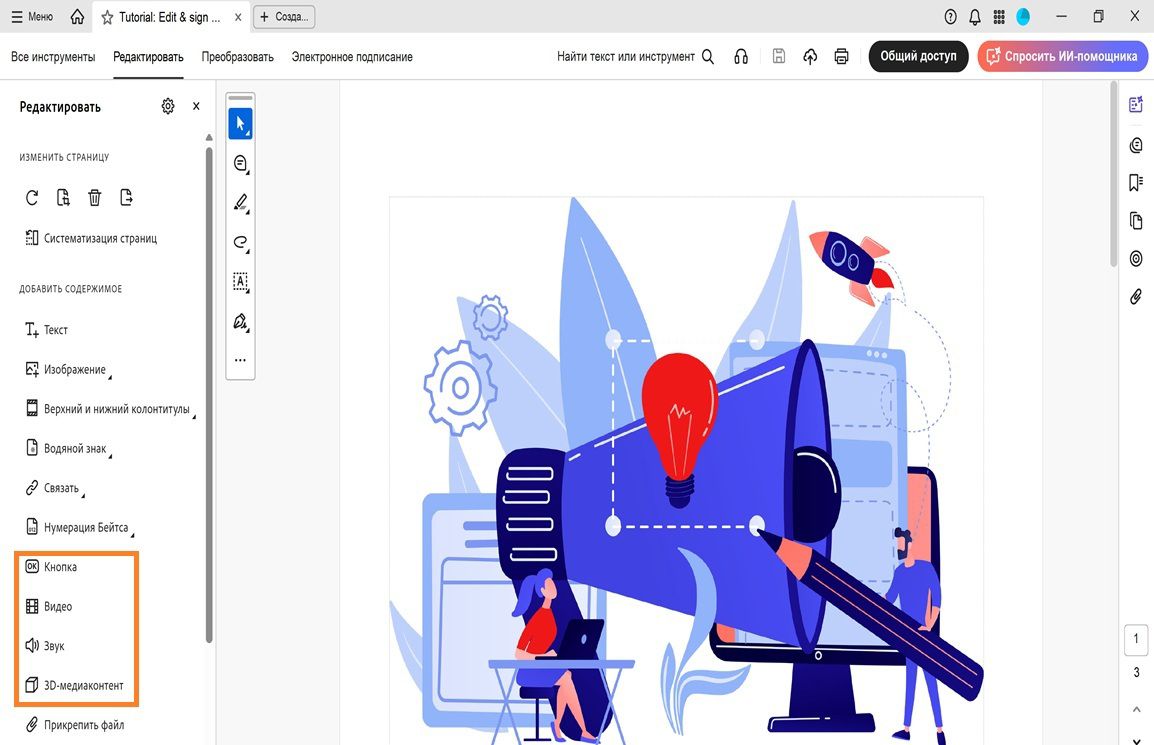1154x745 pixels.
Task: Select the comment bubble tool
Action: [241, 163]
